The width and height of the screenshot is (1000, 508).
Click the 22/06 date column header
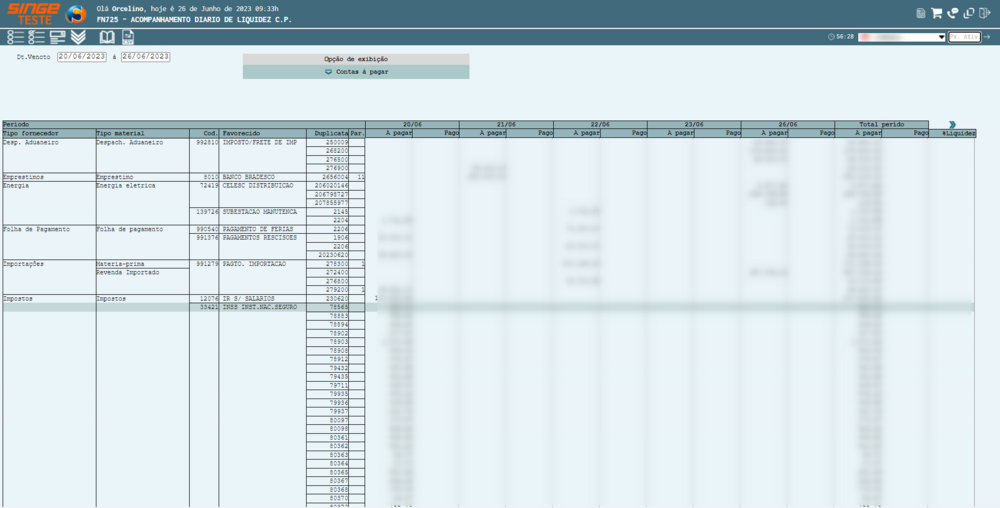[x=600, y=124]
